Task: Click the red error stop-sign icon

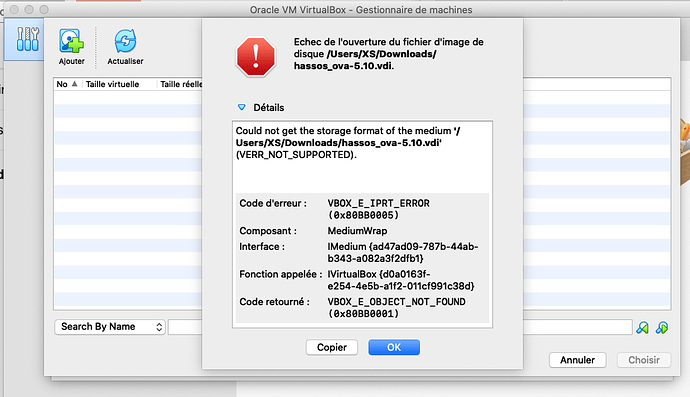Action: (256, 57)
